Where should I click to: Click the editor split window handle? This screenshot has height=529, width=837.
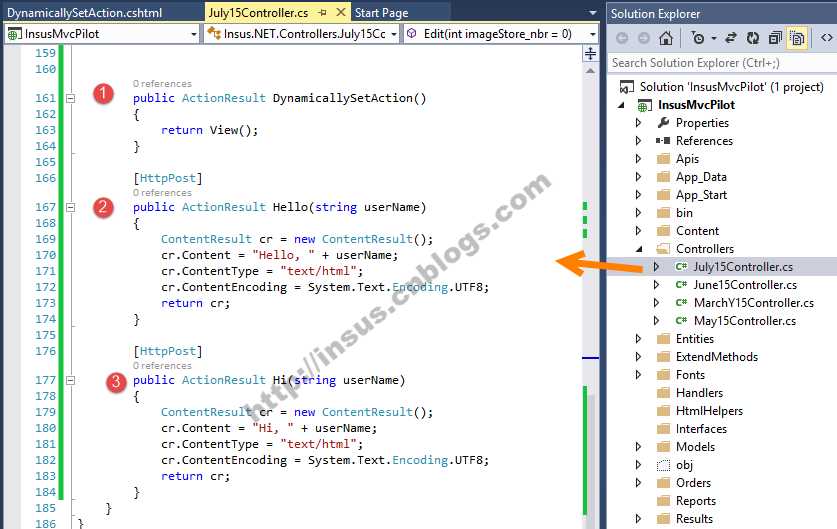(x=590, y=53)
